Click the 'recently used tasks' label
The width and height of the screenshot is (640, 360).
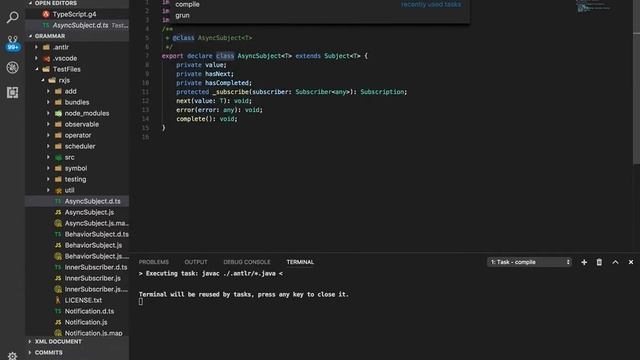431,4
